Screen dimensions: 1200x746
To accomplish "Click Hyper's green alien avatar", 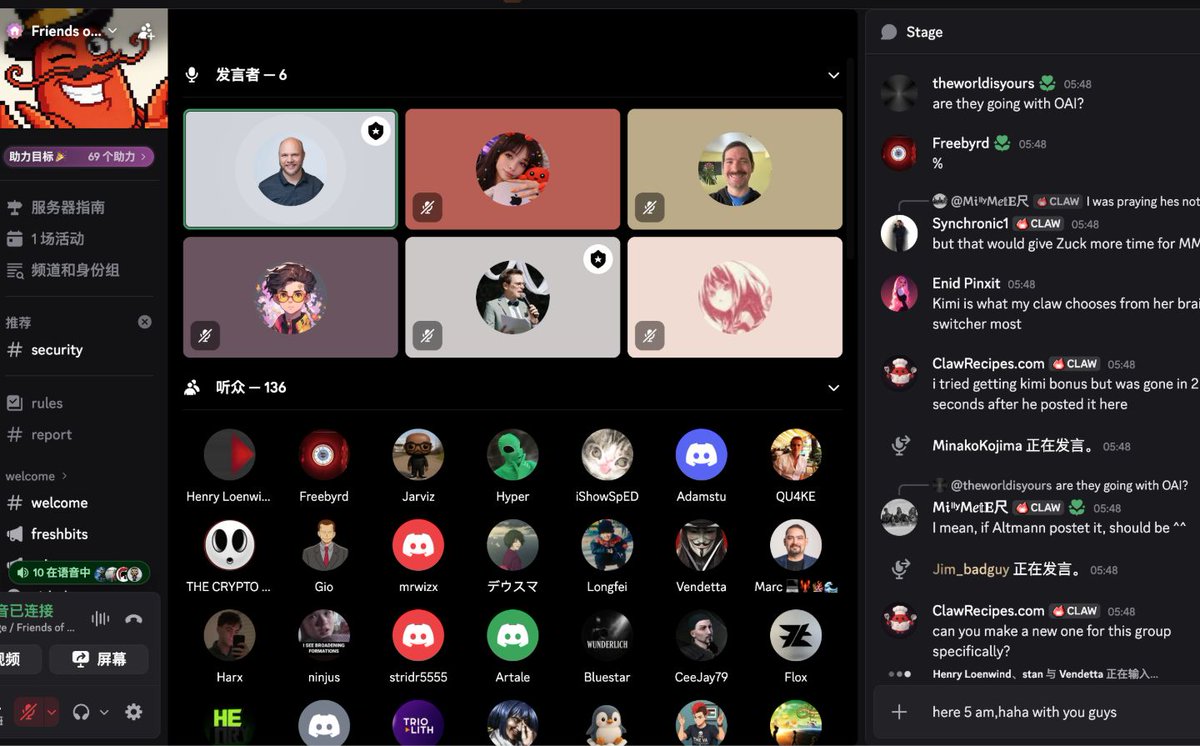I will [x=513, y=456].
